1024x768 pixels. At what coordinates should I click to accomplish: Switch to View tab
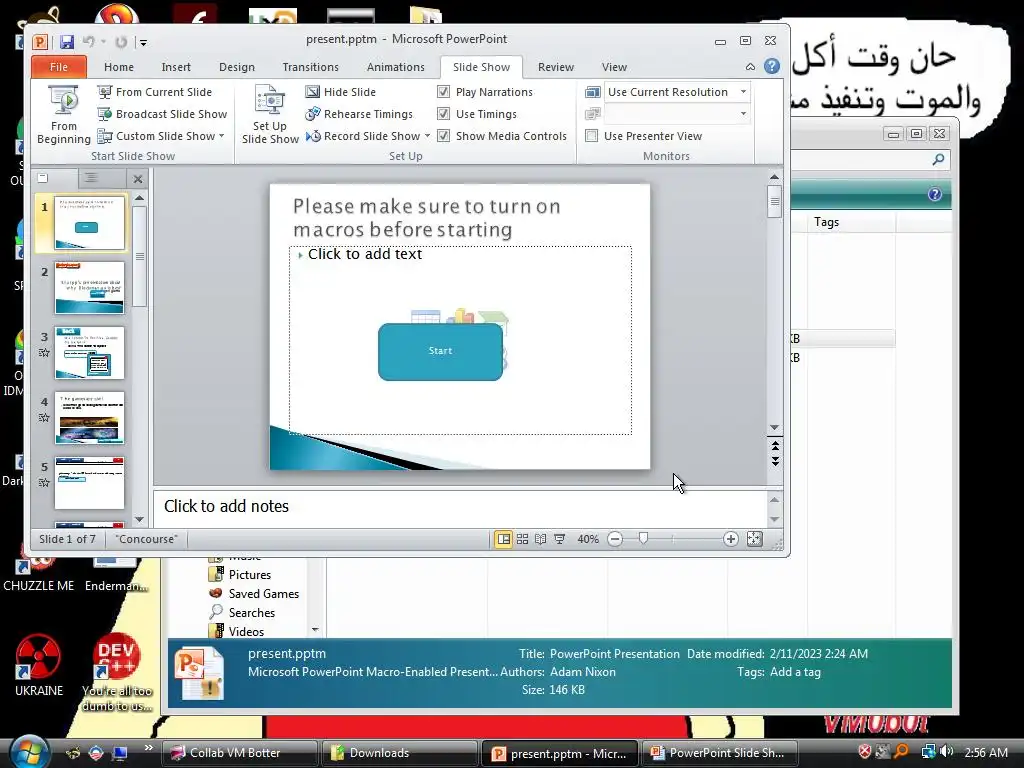click(x=615, y=67)
